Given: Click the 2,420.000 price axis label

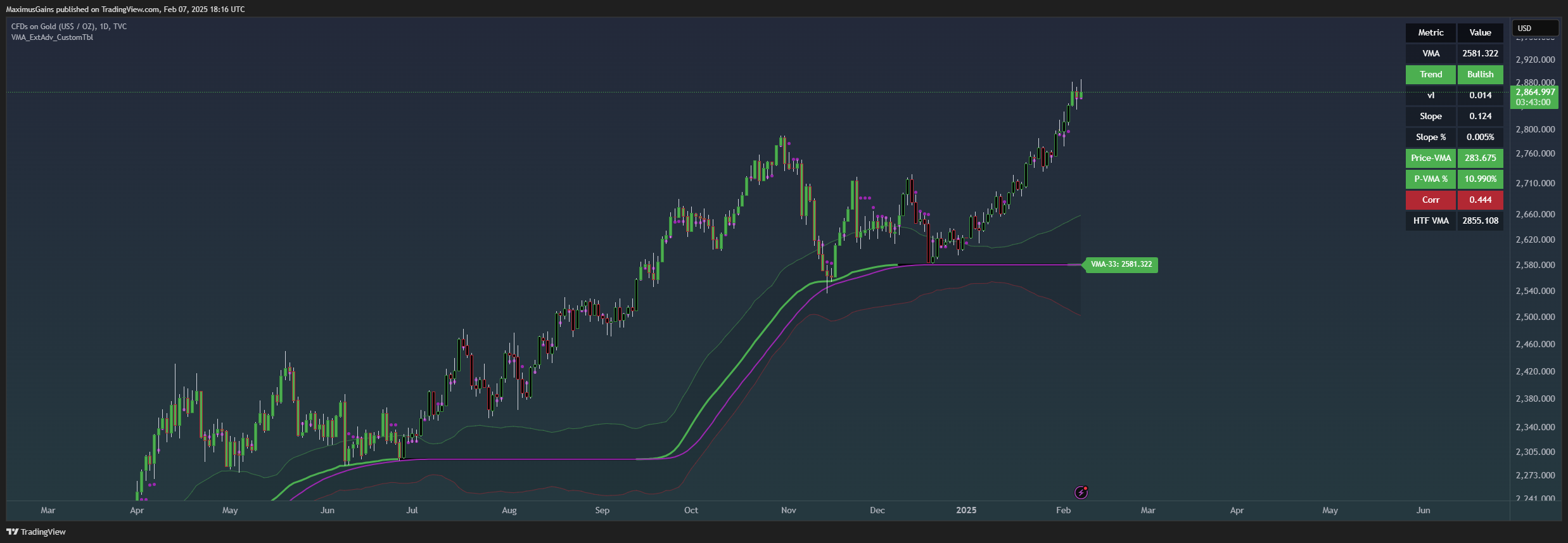Looking at the screenshot, I should 1535,371.
